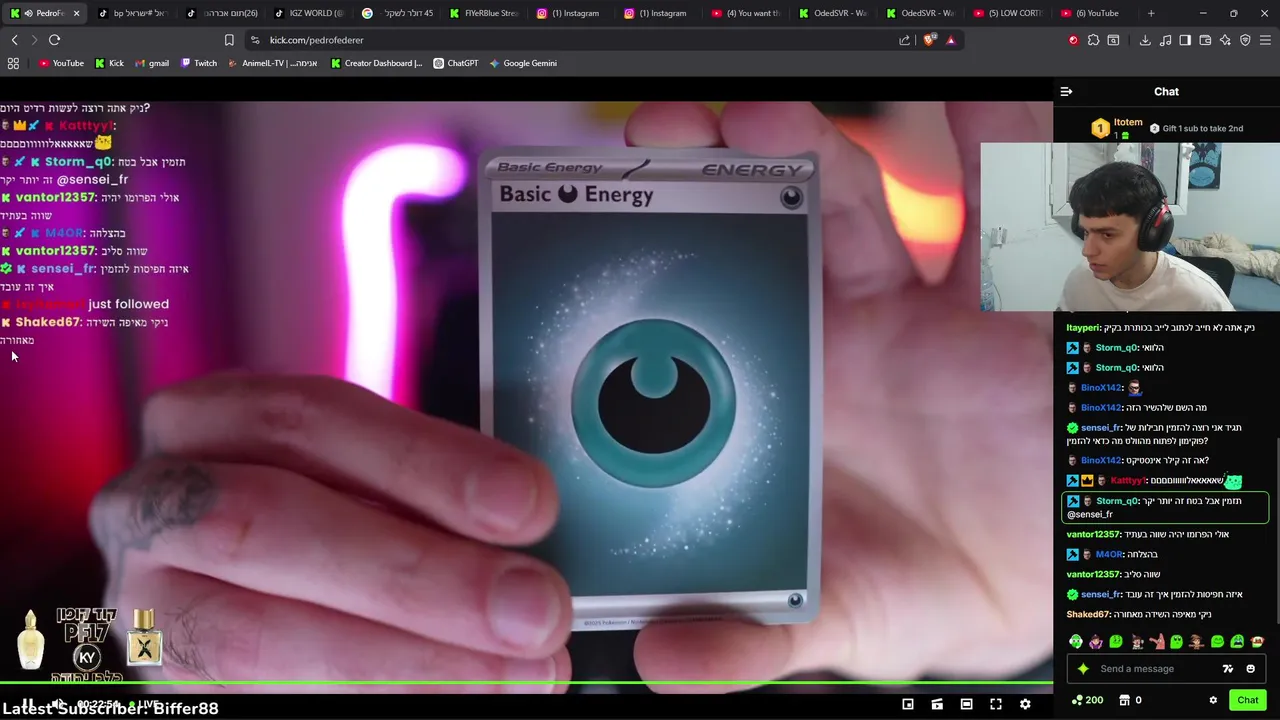Open browser extensions puzzle icon
The image size is (1280, 720).
(1093, 40)
